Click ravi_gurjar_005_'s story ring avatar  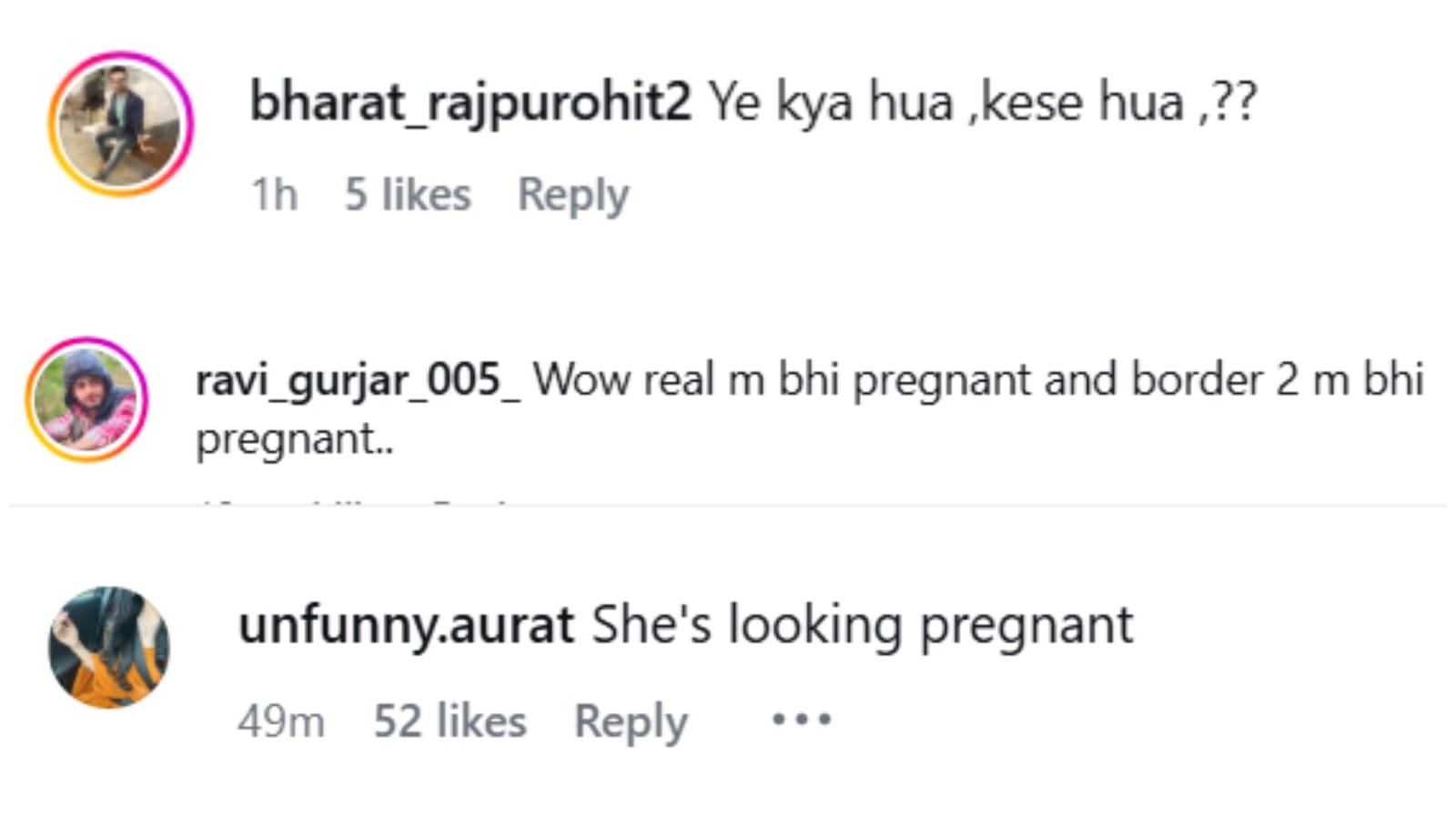86,399
